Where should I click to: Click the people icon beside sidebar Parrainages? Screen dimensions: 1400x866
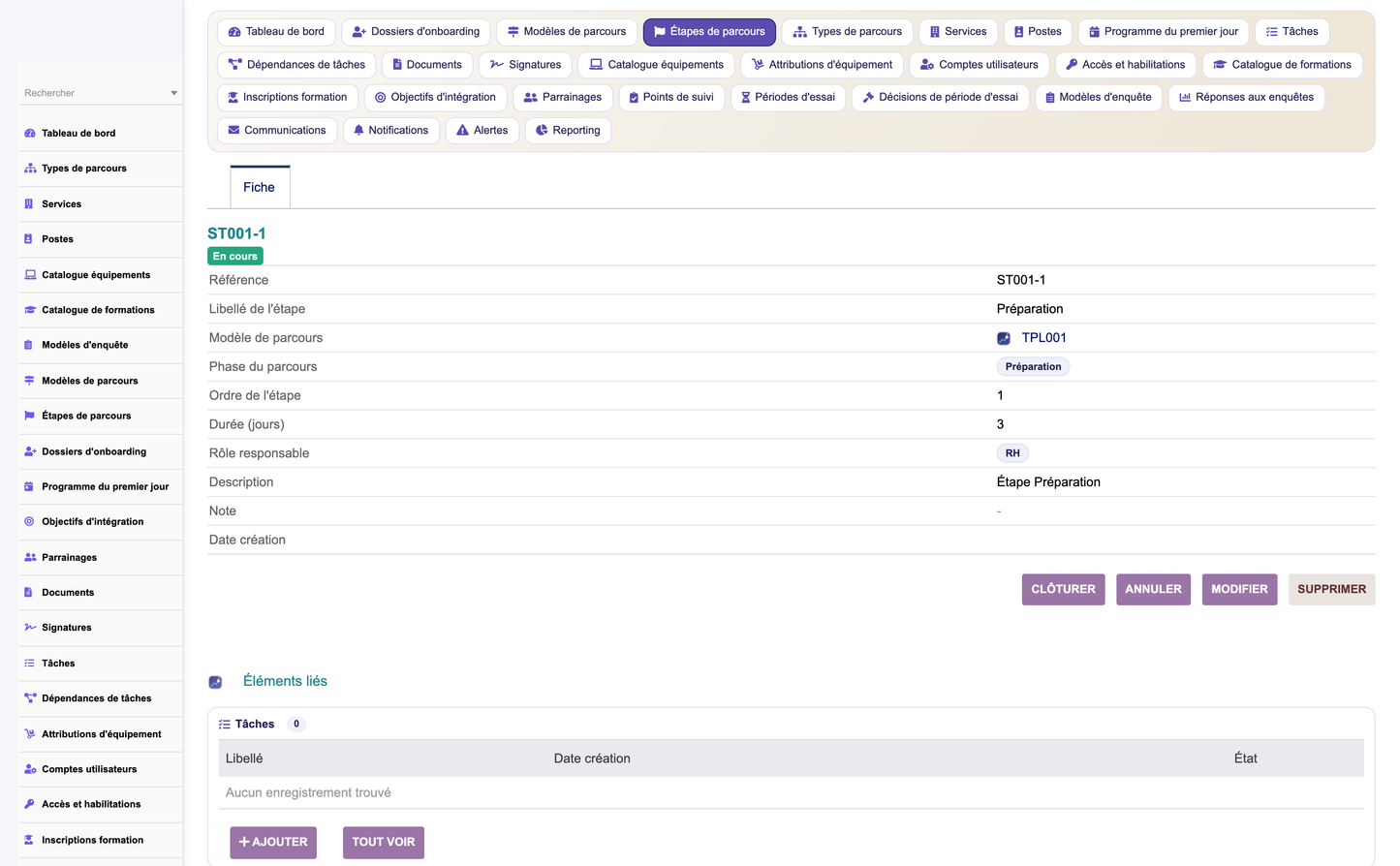(x=30, y=558)
